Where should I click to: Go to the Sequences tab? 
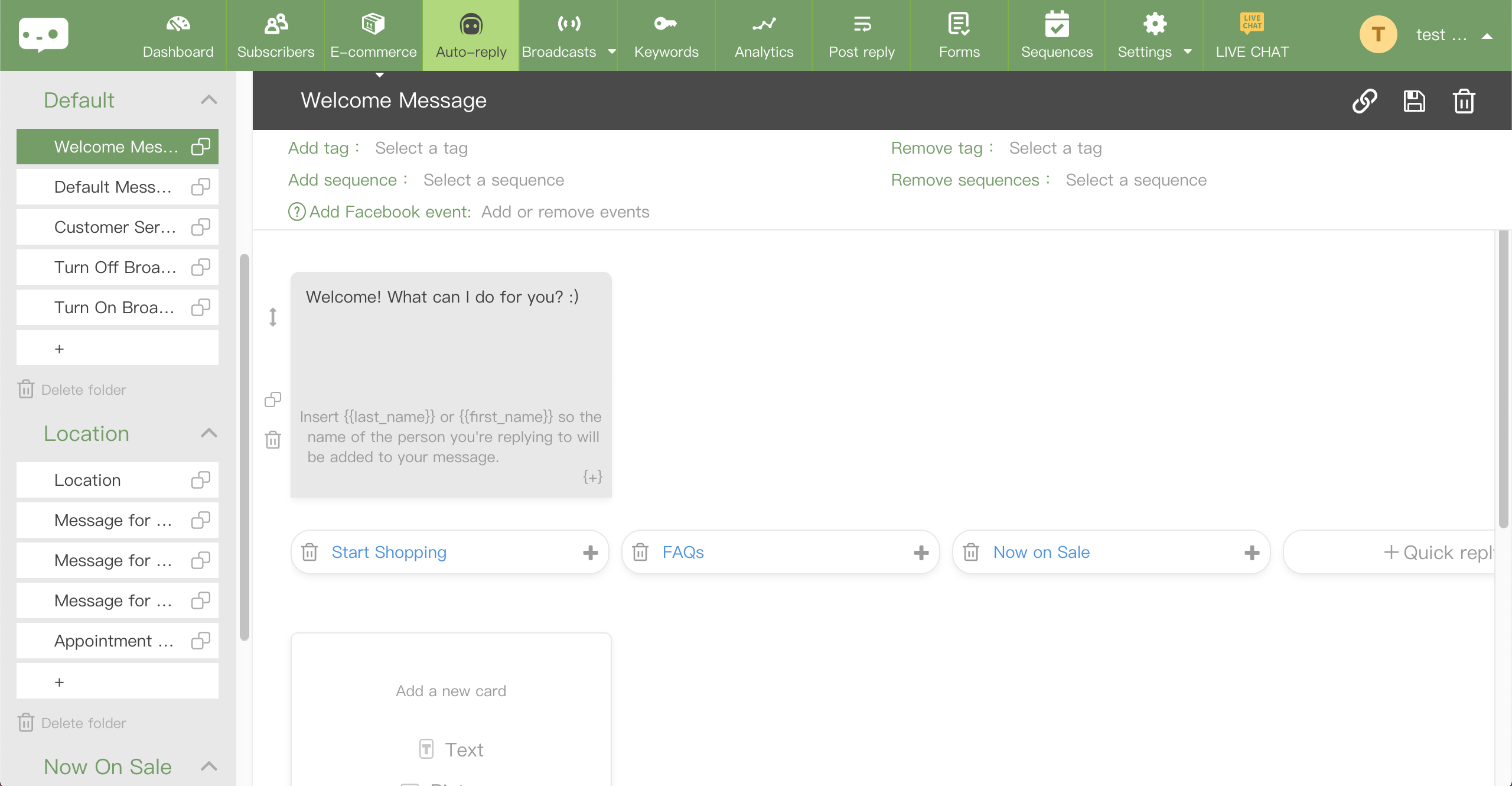1056,35
